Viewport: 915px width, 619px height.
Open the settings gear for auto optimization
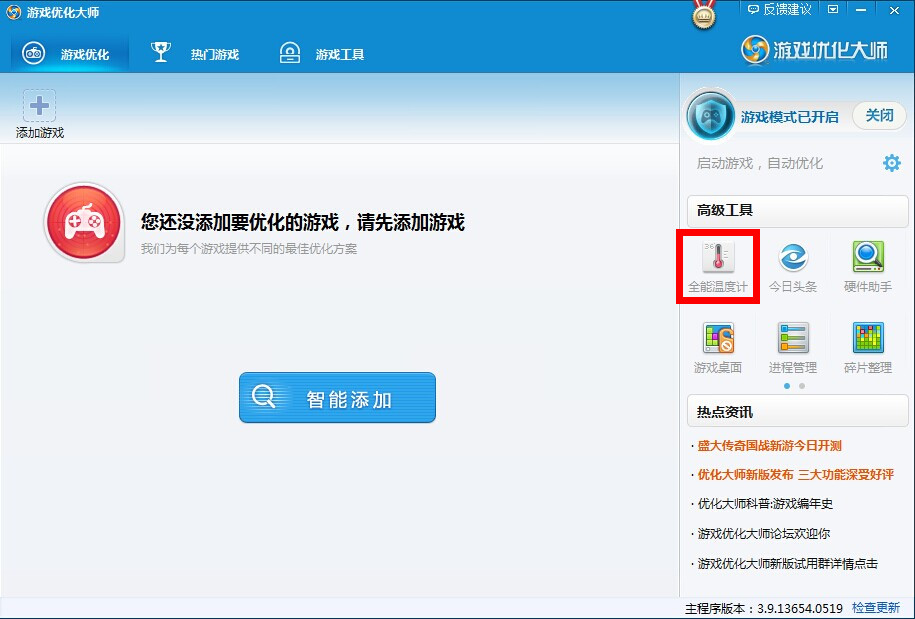coord(892,163)
